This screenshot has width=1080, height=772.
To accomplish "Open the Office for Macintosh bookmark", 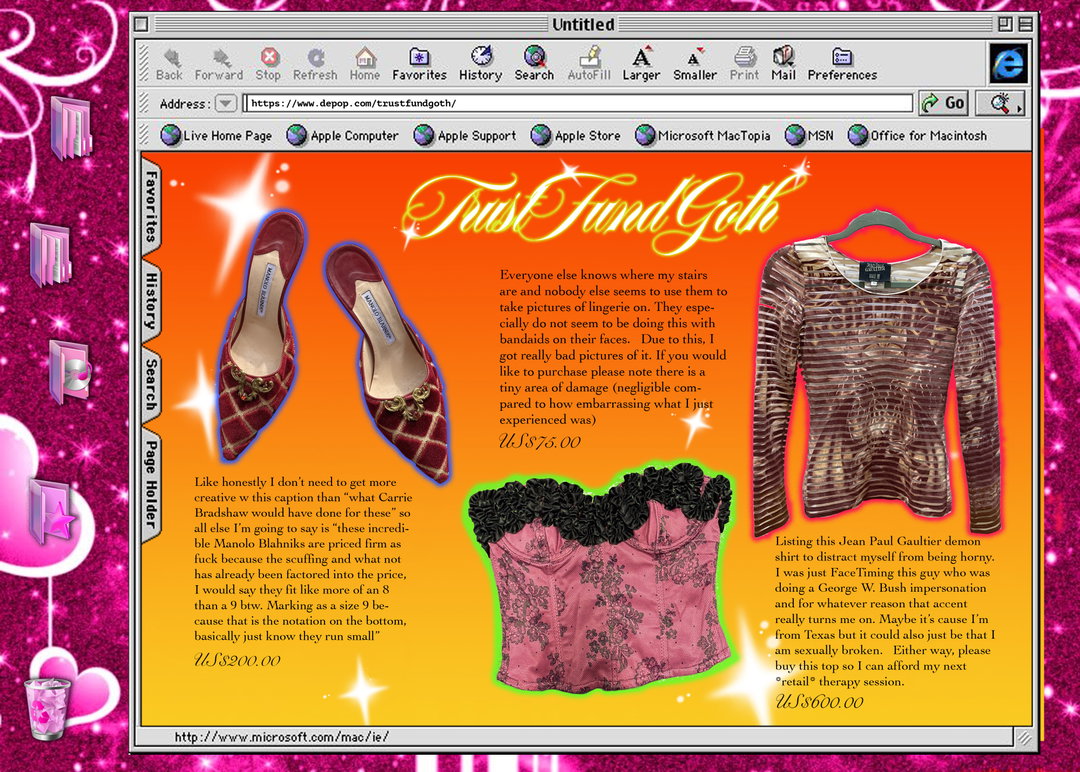I will [x=917, y=136].
